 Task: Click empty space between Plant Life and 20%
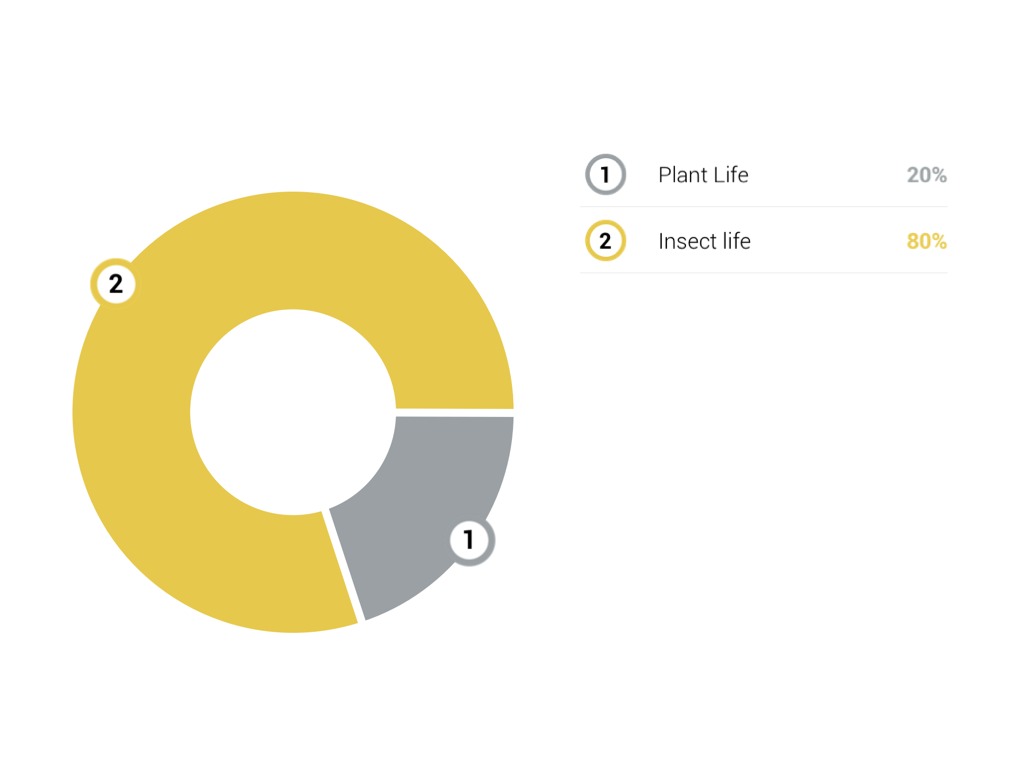click(828, 175)
